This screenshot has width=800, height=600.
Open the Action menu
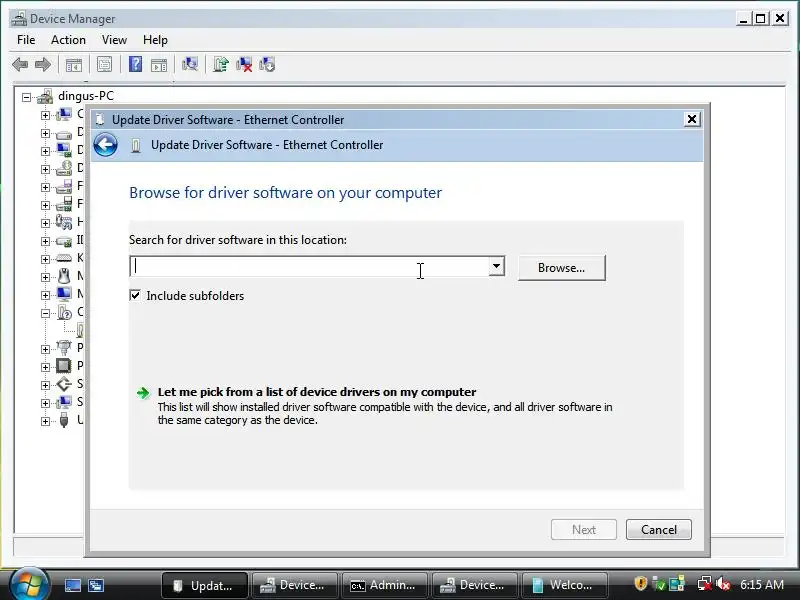68,40
